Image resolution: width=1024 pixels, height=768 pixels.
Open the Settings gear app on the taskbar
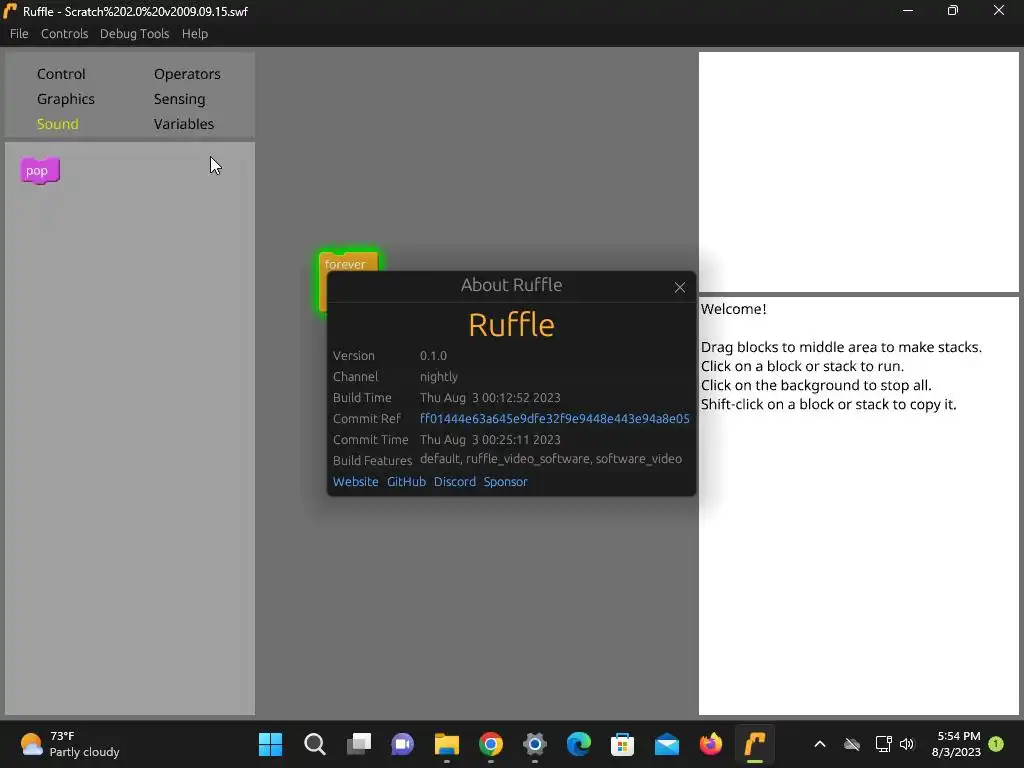click(534, 744)
